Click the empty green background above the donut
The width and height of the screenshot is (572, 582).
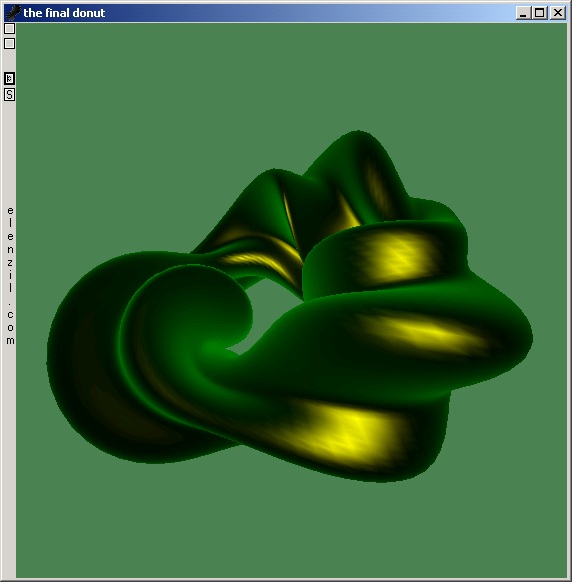(x=291, y=74)
